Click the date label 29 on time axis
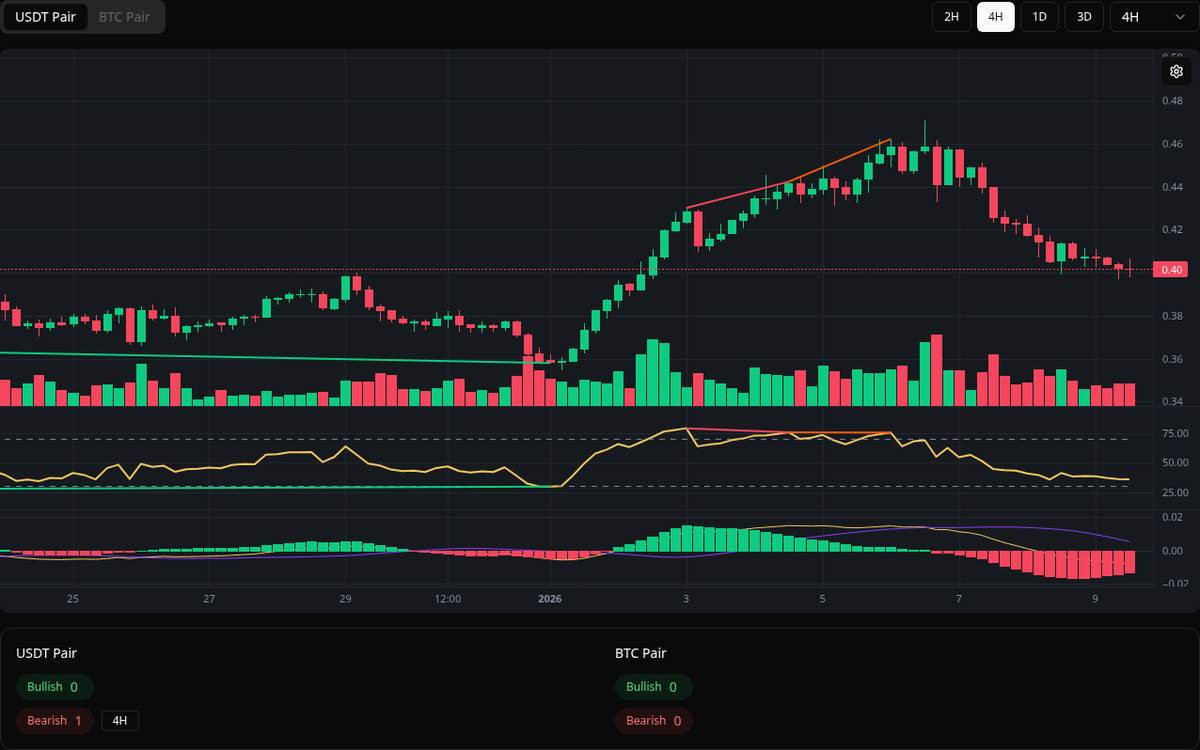This screenshot has width=1200, height=750. [345, 599]
